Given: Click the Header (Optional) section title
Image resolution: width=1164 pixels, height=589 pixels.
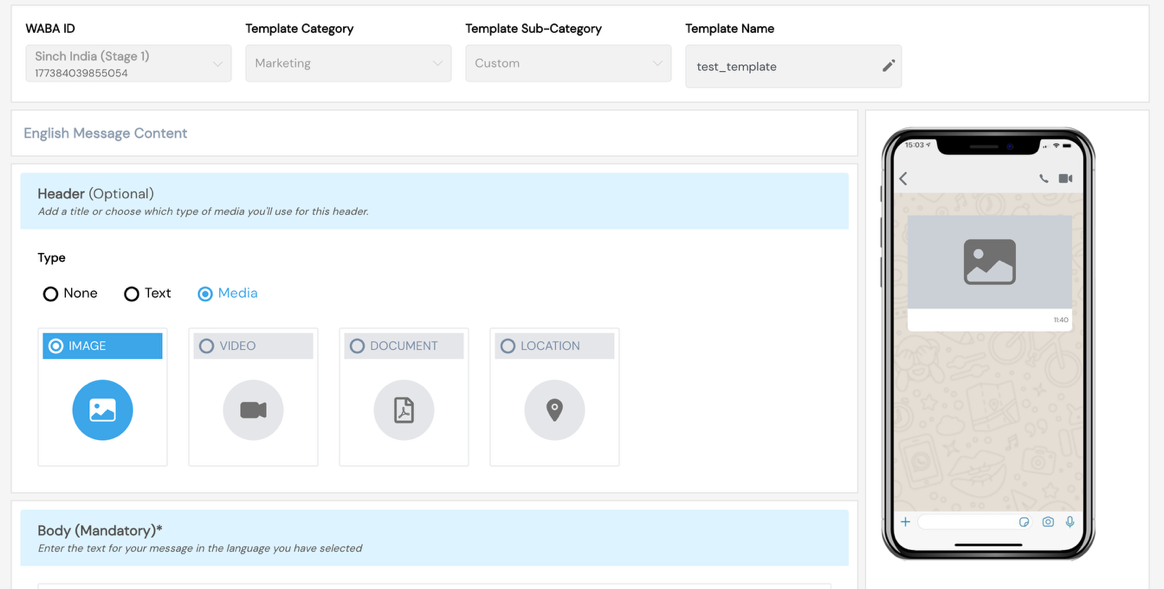Looking at the screenshot, I should tap(96, 193).
